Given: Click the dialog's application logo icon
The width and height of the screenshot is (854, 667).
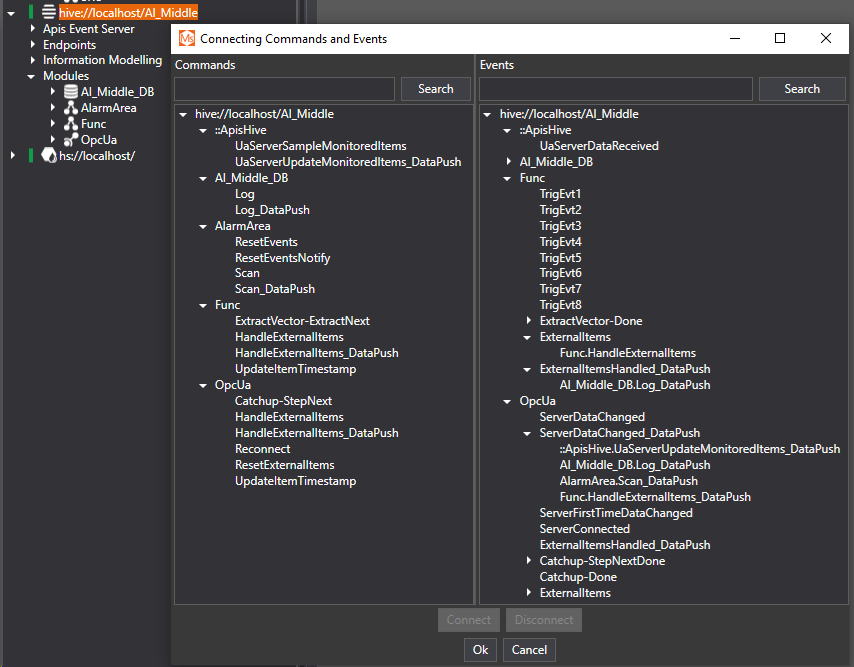Looking at the screenshot, I should pyautogui.click(x=186, y=38).
